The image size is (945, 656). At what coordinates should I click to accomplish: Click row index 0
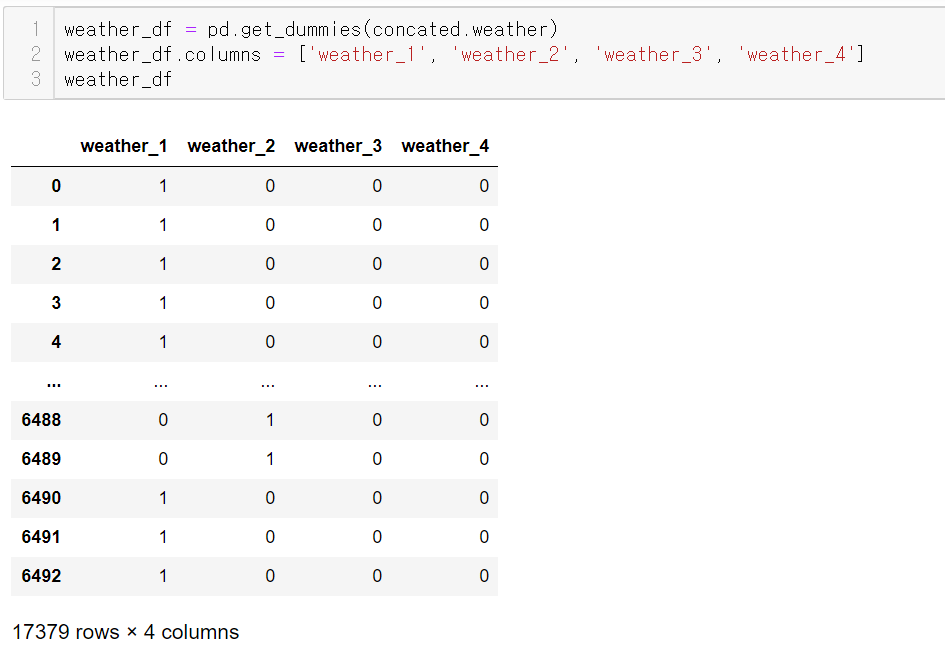[x=56, y=186]
